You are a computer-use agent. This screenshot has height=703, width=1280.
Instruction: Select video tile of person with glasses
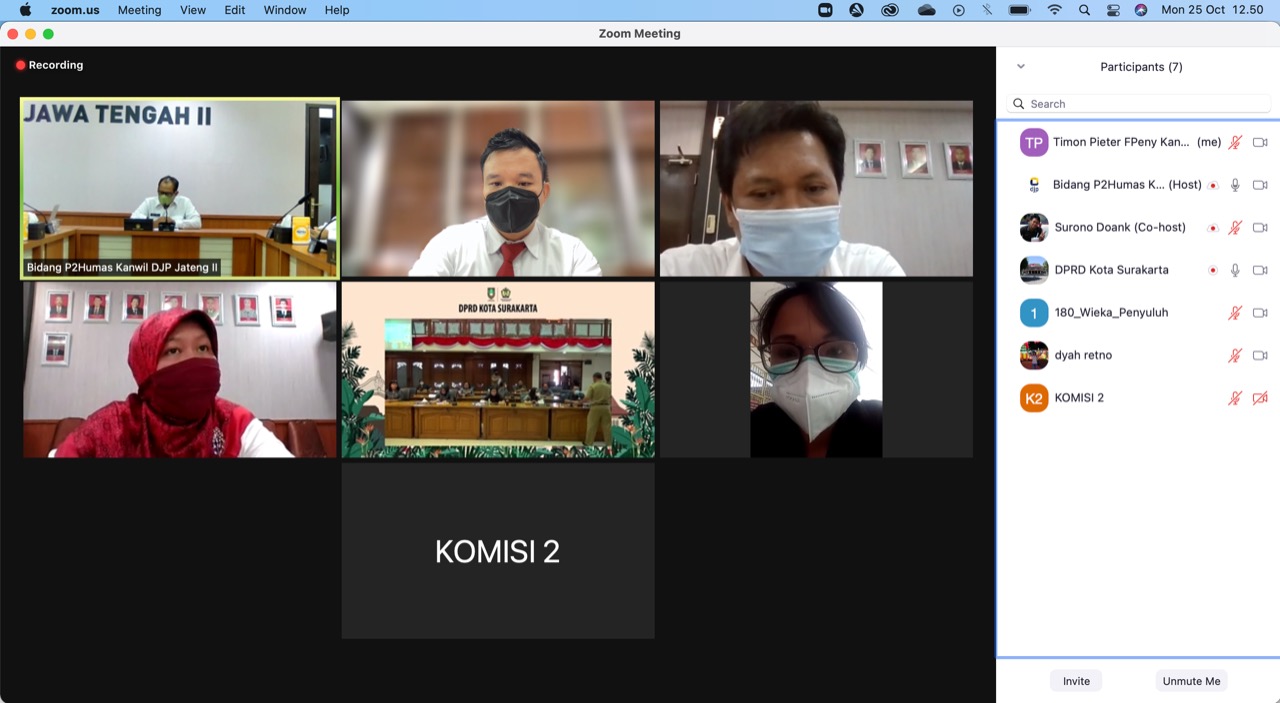[x=816, y=370]
